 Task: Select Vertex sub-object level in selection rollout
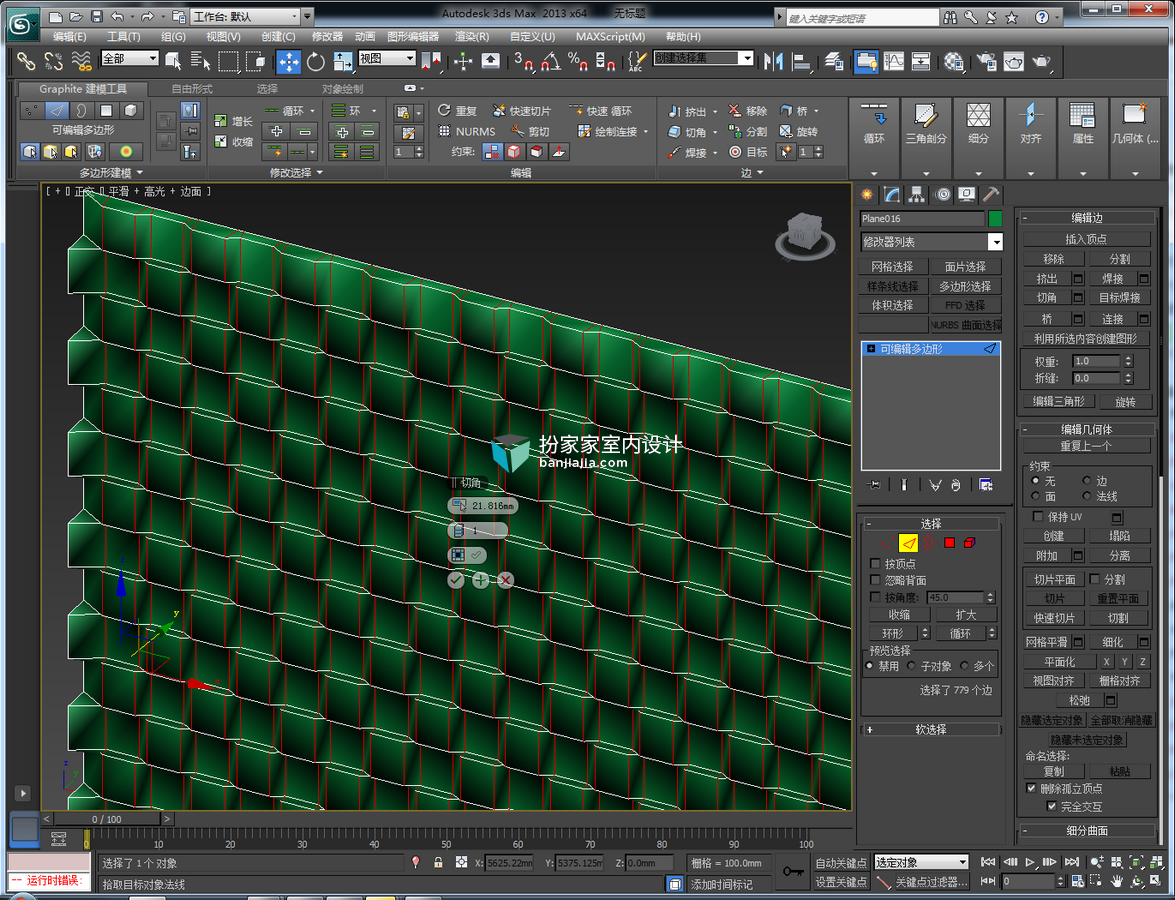(x=886, y=543)
